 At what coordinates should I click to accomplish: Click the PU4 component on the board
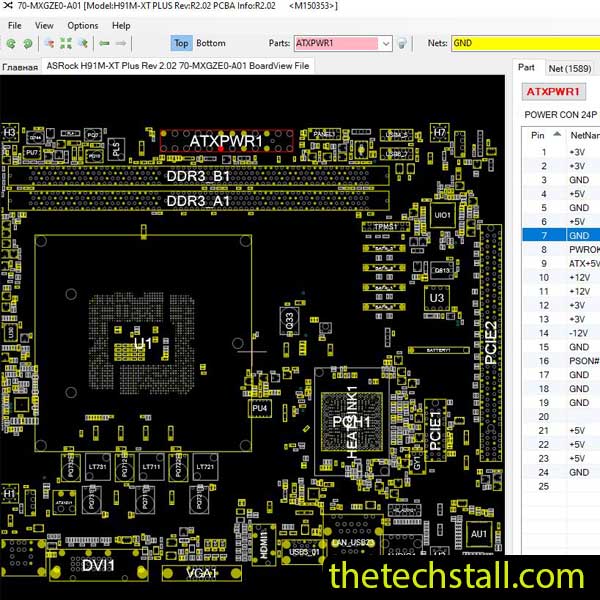click(260, 408)
